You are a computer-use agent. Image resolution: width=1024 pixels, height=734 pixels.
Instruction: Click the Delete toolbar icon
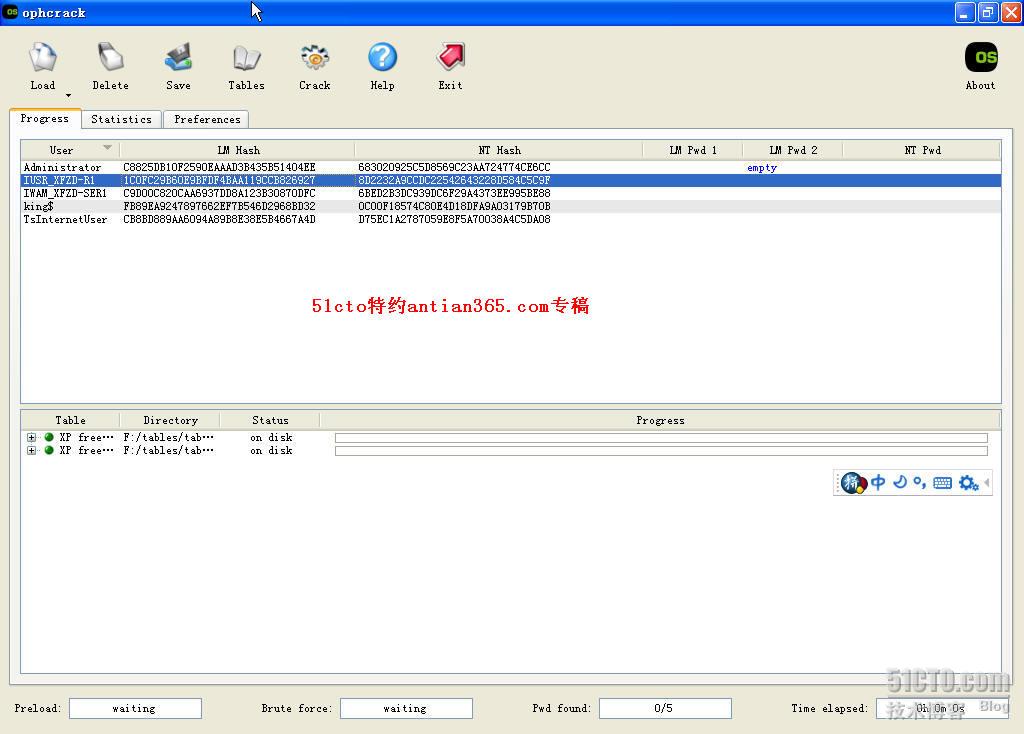[x=110, y=59]
